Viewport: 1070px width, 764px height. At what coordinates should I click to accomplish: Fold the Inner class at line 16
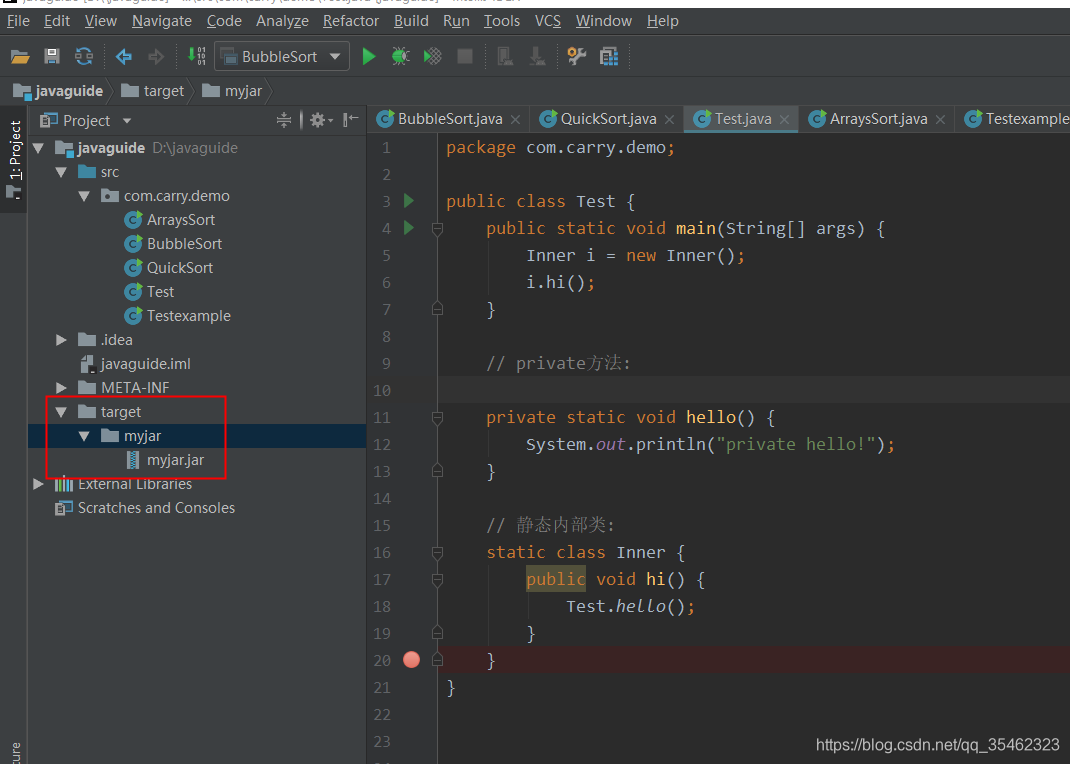click(x=437, y=553)
